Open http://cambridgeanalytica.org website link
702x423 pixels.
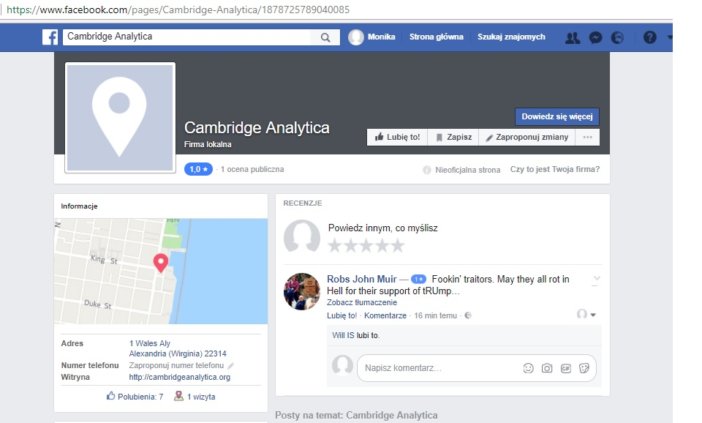(x=180, y=377)
